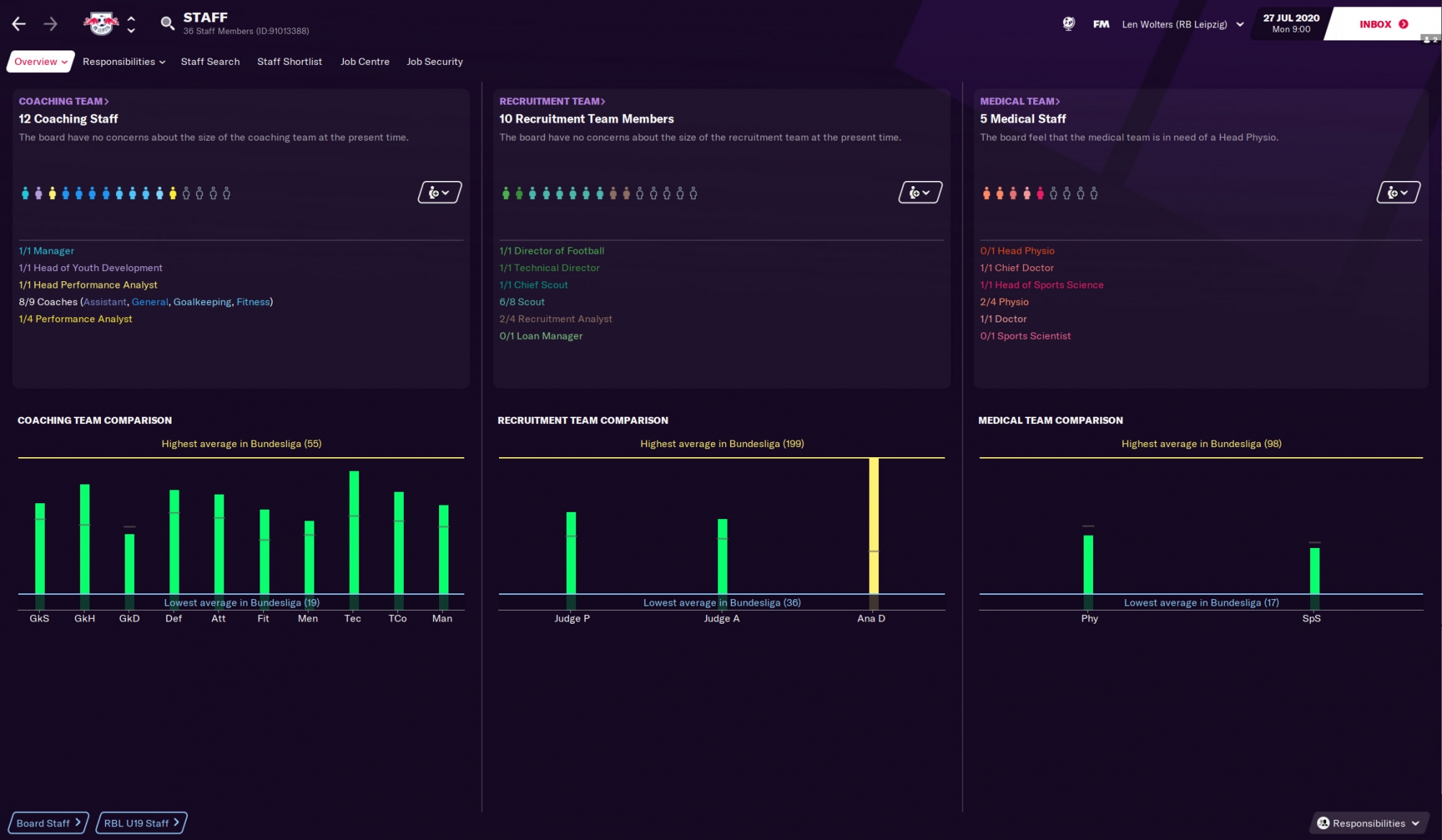Expand the Medical Team dropdown options
The width and height of the screenshot is (1442, 840).
click(x=1398, y=192)
